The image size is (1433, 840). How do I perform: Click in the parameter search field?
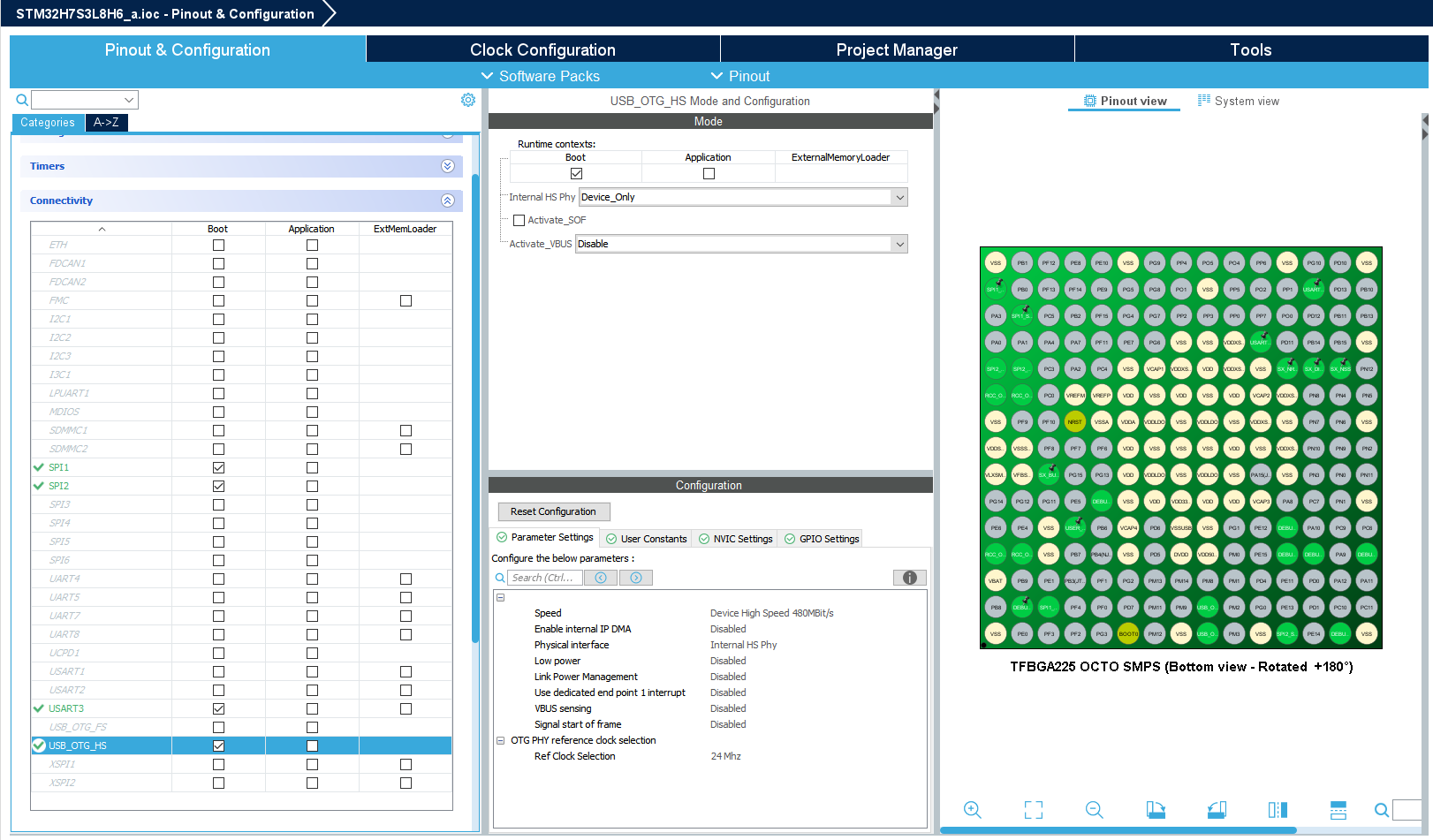[544, 577]
